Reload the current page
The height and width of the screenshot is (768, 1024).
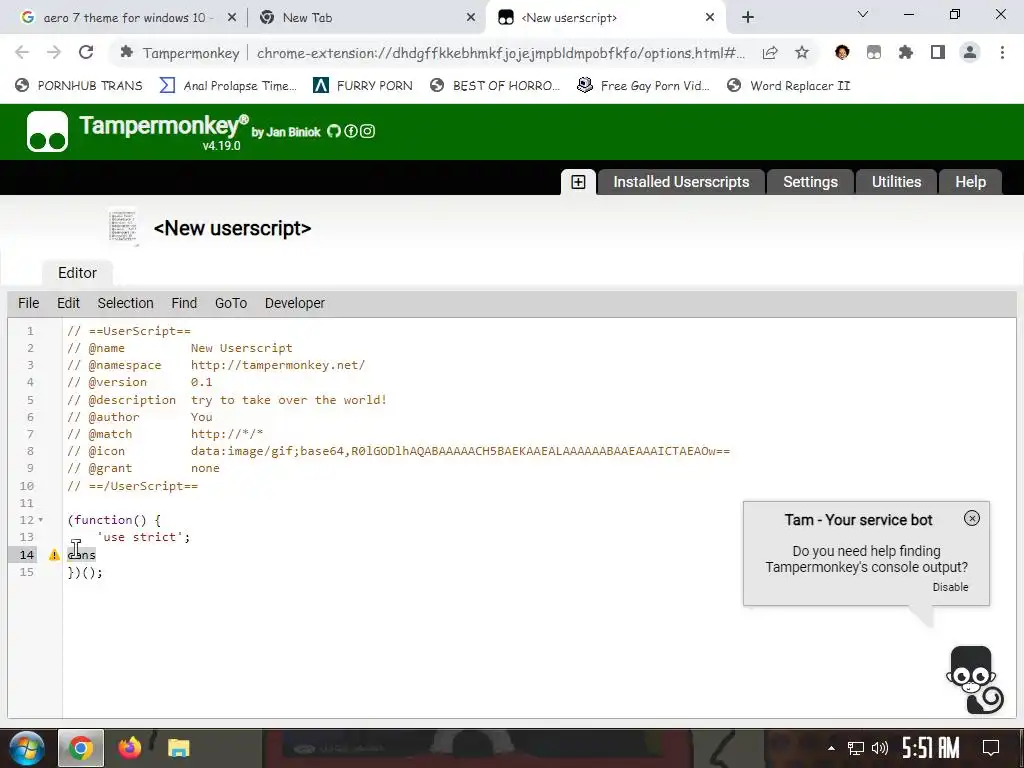tap(86, 52)
